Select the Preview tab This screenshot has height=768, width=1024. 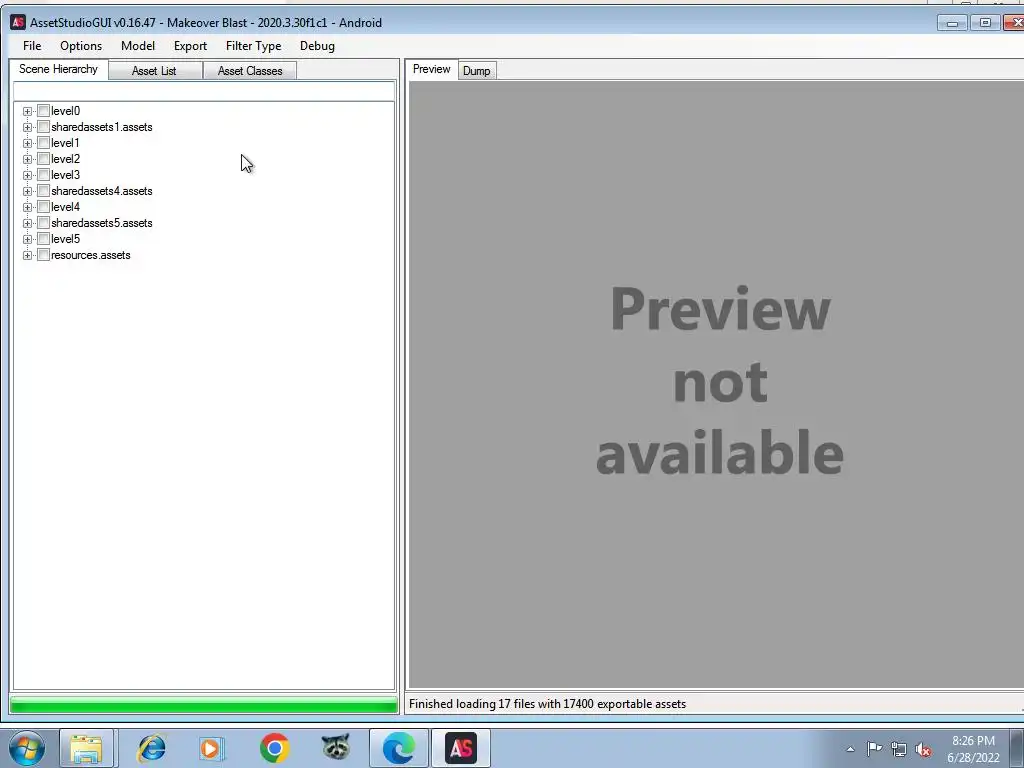pos(432,69)
